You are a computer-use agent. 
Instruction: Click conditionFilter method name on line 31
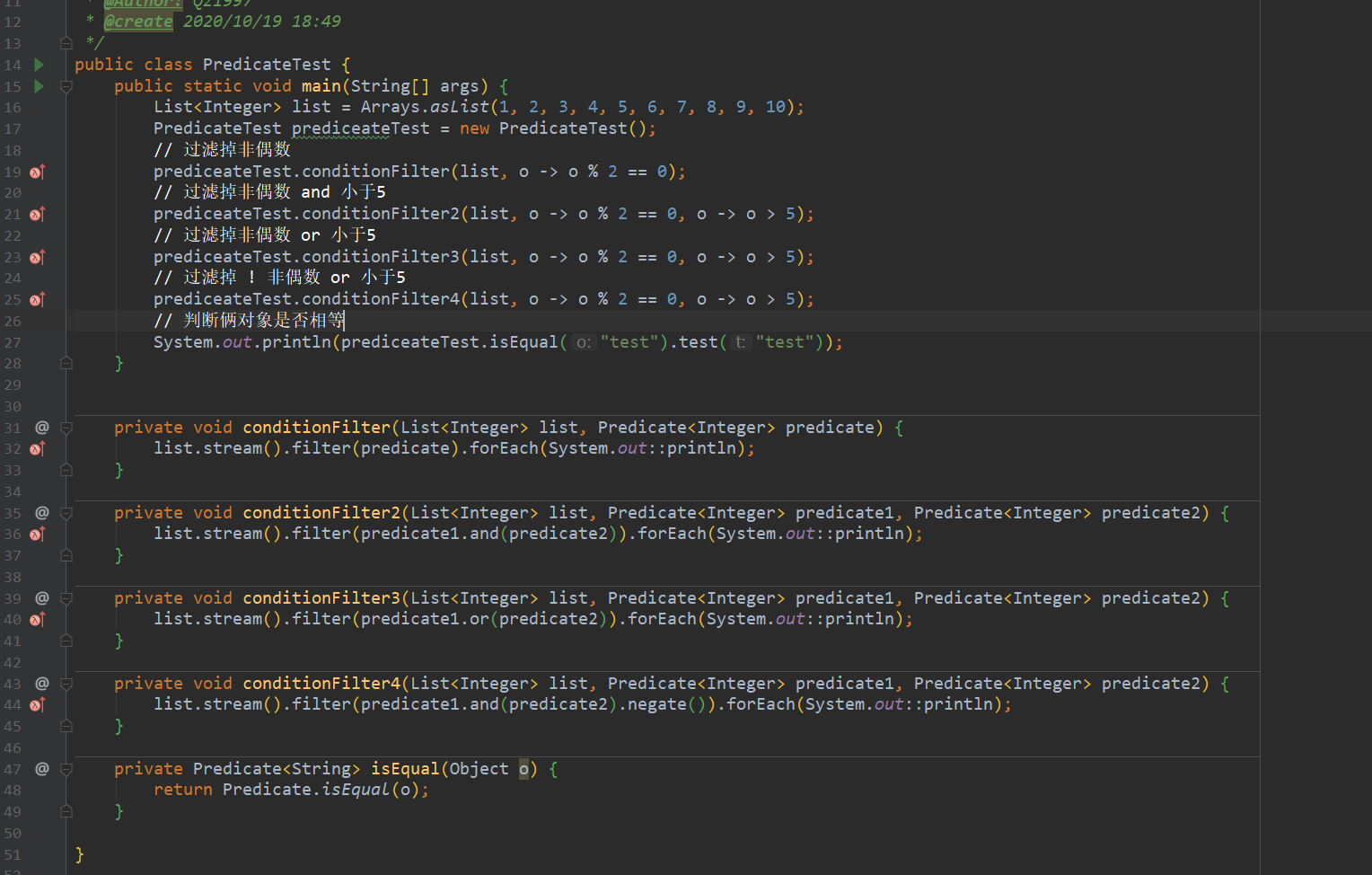tap(317, 428)
